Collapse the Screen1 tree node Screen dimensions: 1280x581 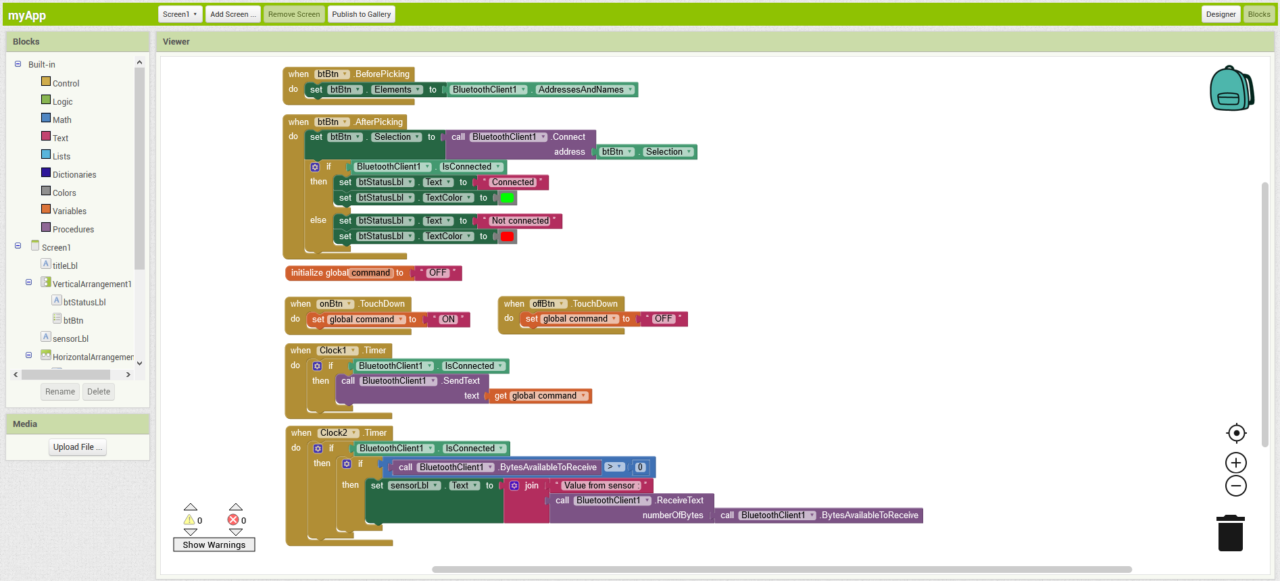coord(18,247)
